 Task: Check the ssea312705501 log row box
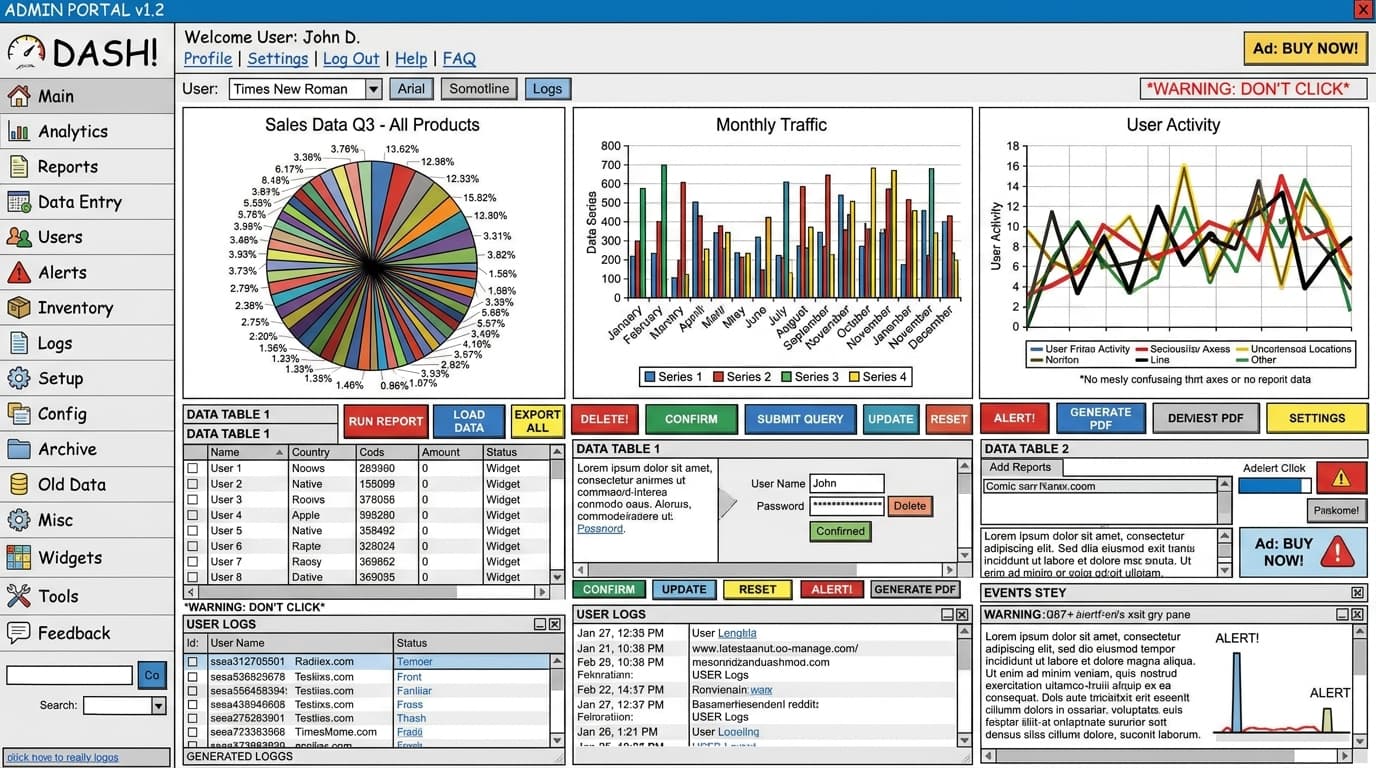tap(193, 662)
